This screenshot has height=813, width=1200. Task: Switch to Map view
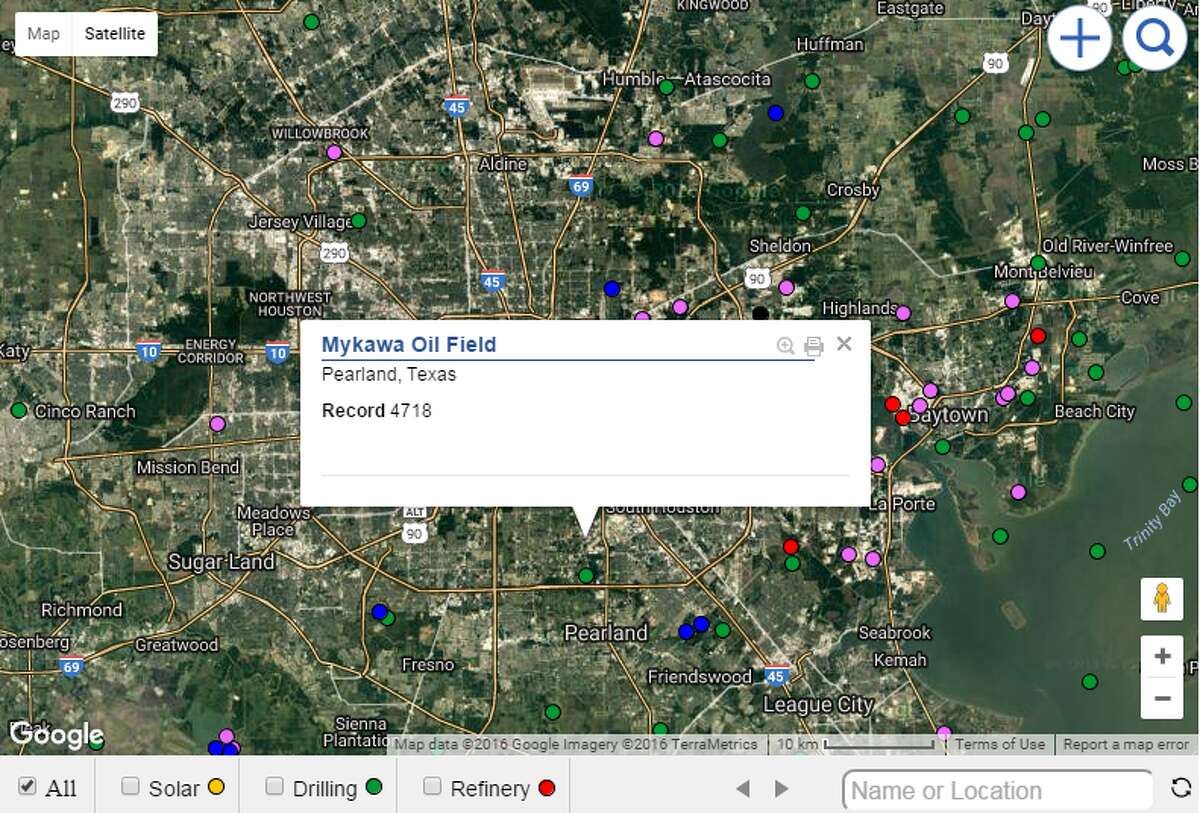[43, 33]
